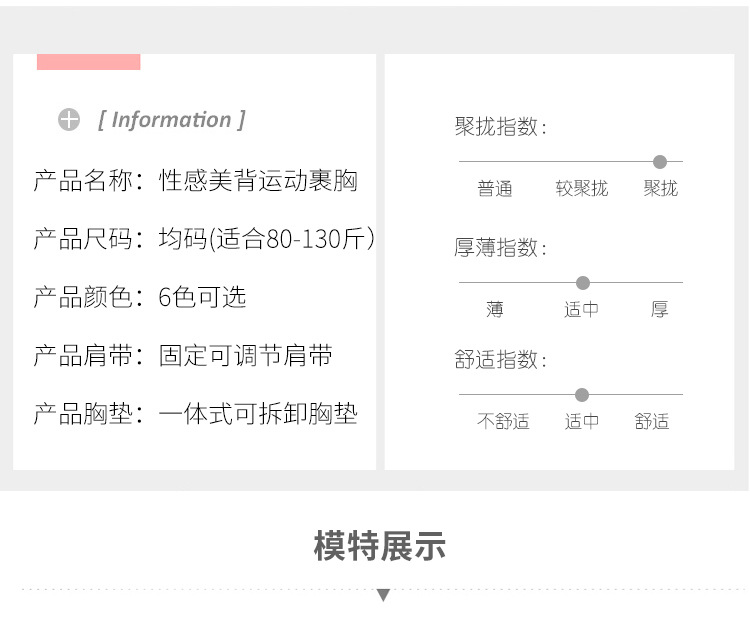Click the 聚拢指数 slider handle

coord(660,162)
